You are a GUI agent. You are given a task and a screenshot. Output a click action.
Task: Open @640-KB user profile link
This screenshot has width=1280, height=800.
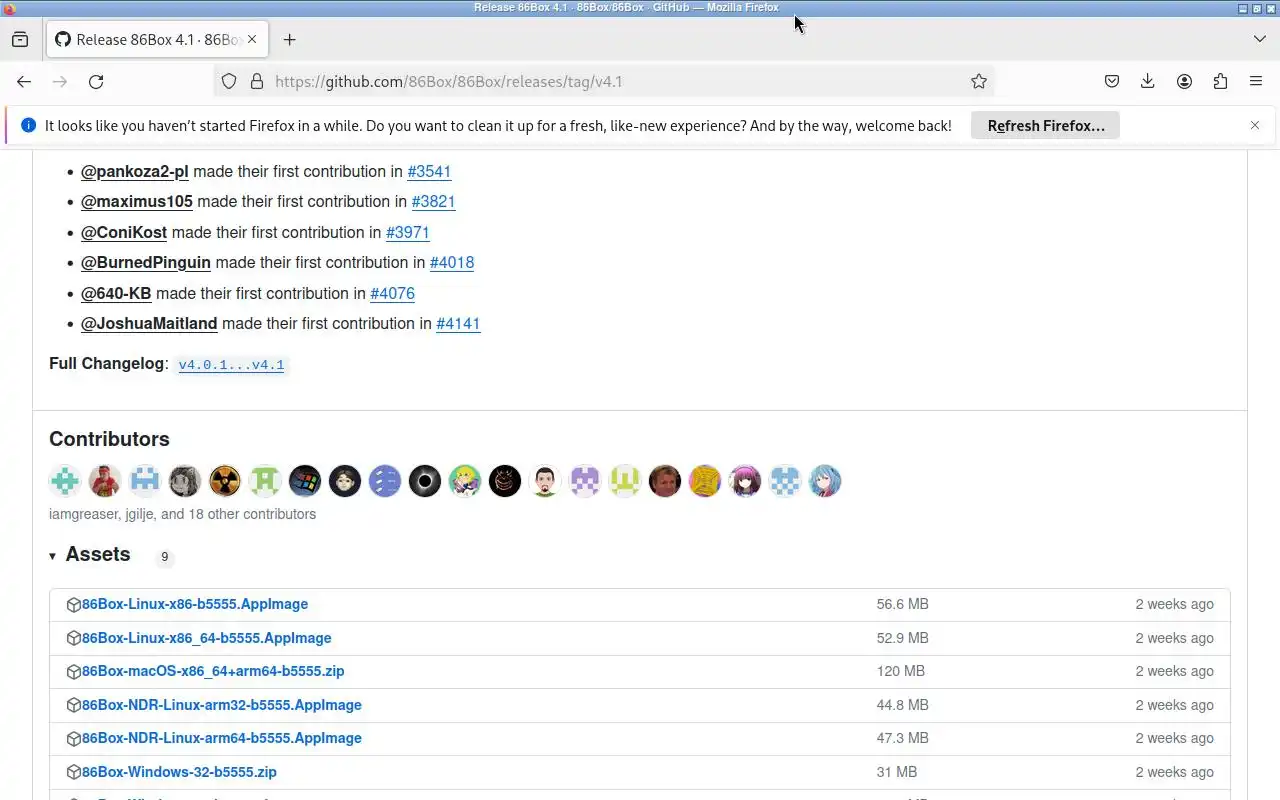(116, 294)
